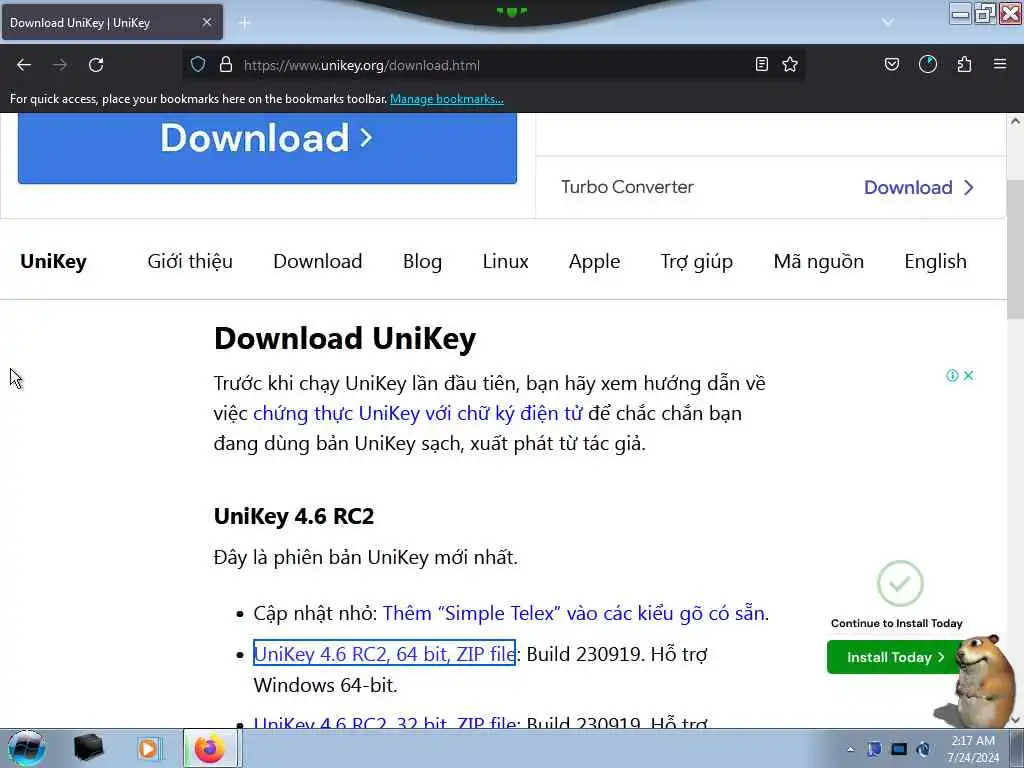Open the Manage bookmarks link
Image resolution: width=1024 pixels, height=768 pixels.
point(447,99)
